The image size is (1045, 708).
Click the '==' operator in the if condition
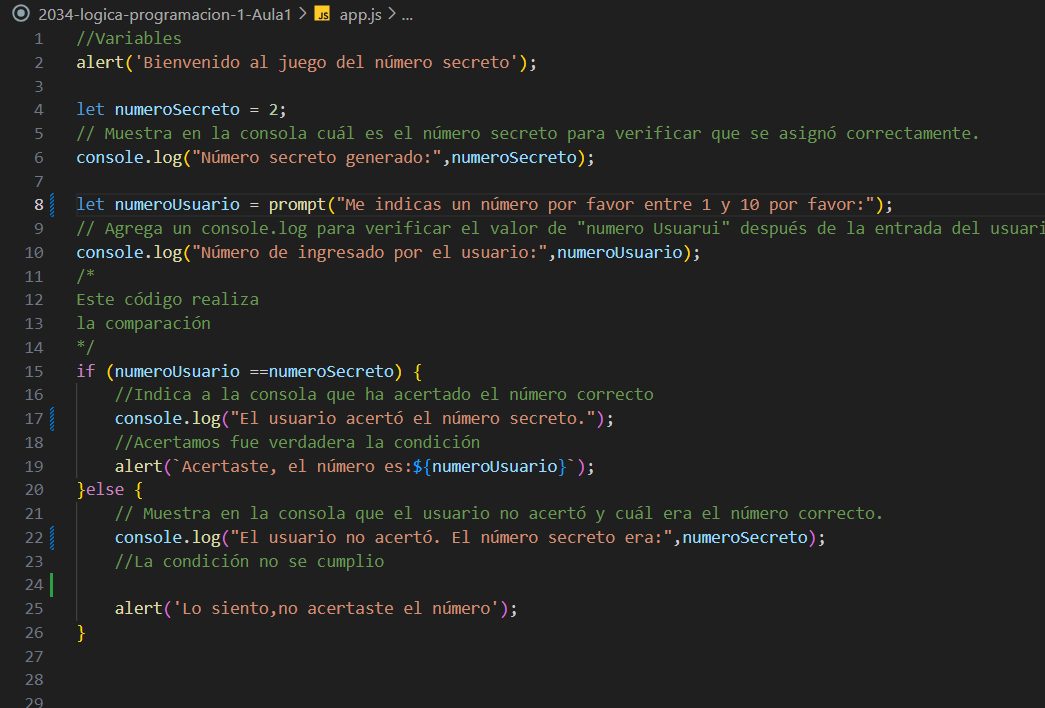(x=259, y=371)
